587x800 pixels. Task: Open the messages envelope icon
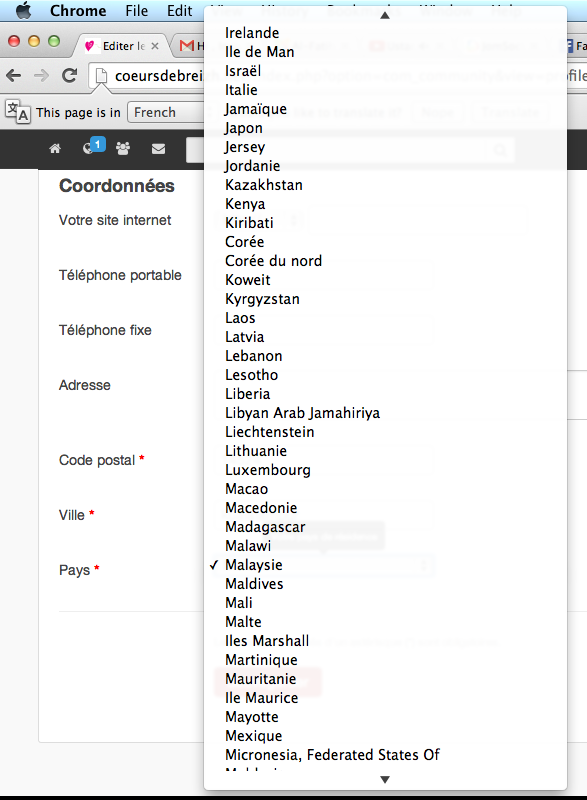pyautogui.click(x=159, y=148)
